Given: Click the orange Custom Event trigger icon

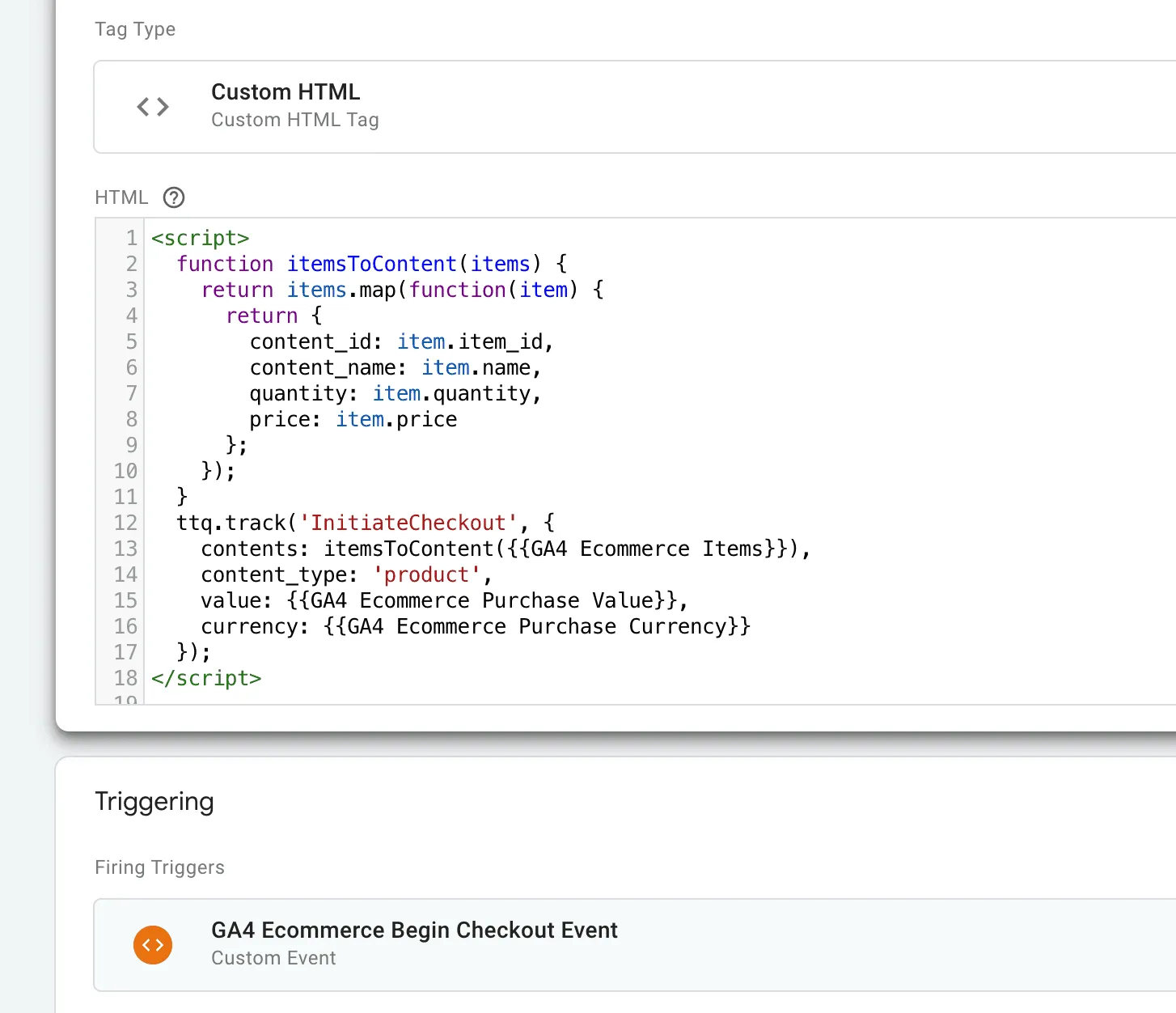Looking at the screenshot, I should point(153,945).
